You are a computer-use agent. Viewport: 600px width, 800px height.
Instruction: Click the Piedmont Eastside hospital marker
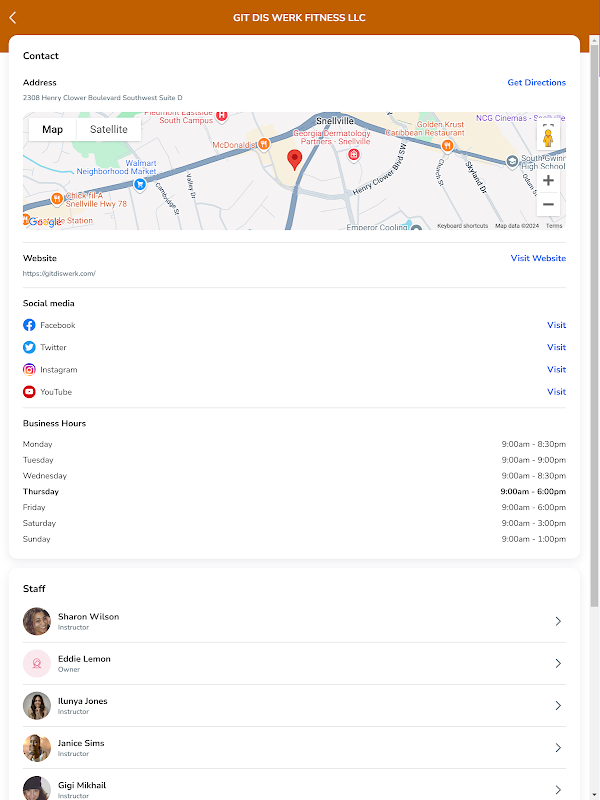221,116
